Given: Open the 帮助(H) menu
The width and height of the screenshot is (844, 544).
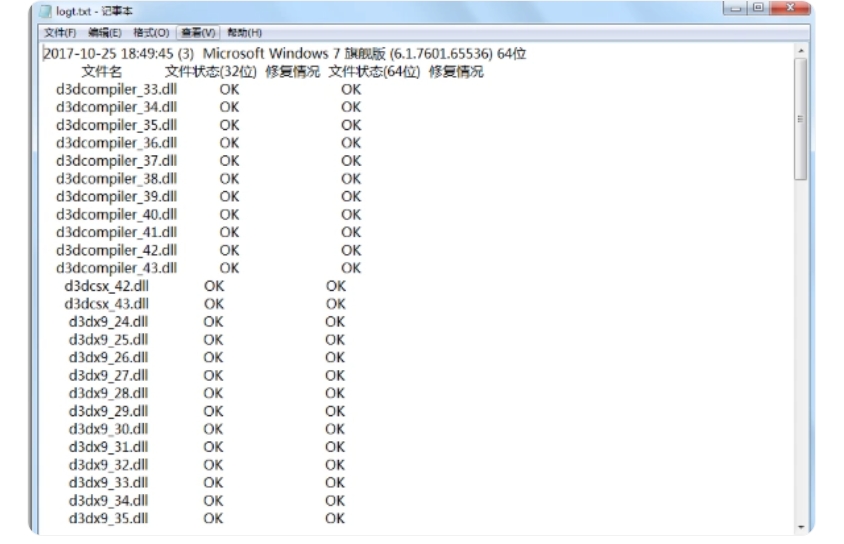Looking at the screenshot, I should point(243,33).
